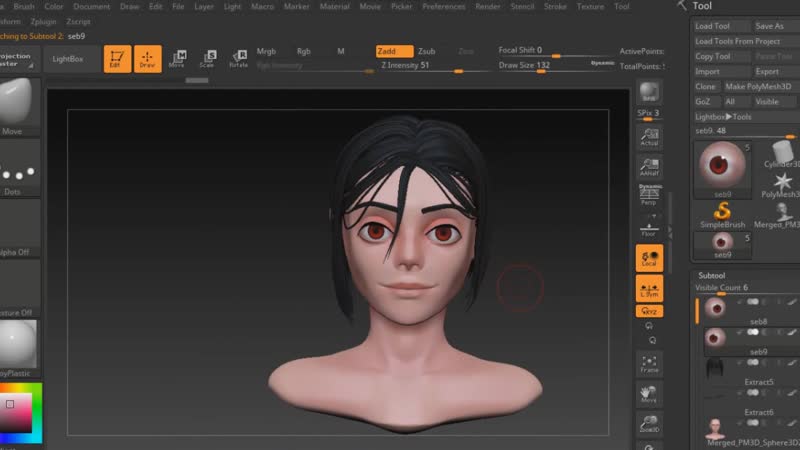Screen dimensions: 800x450
Task: Toggle visibility switch for seb9 subtool
Action: pos(753,332)
